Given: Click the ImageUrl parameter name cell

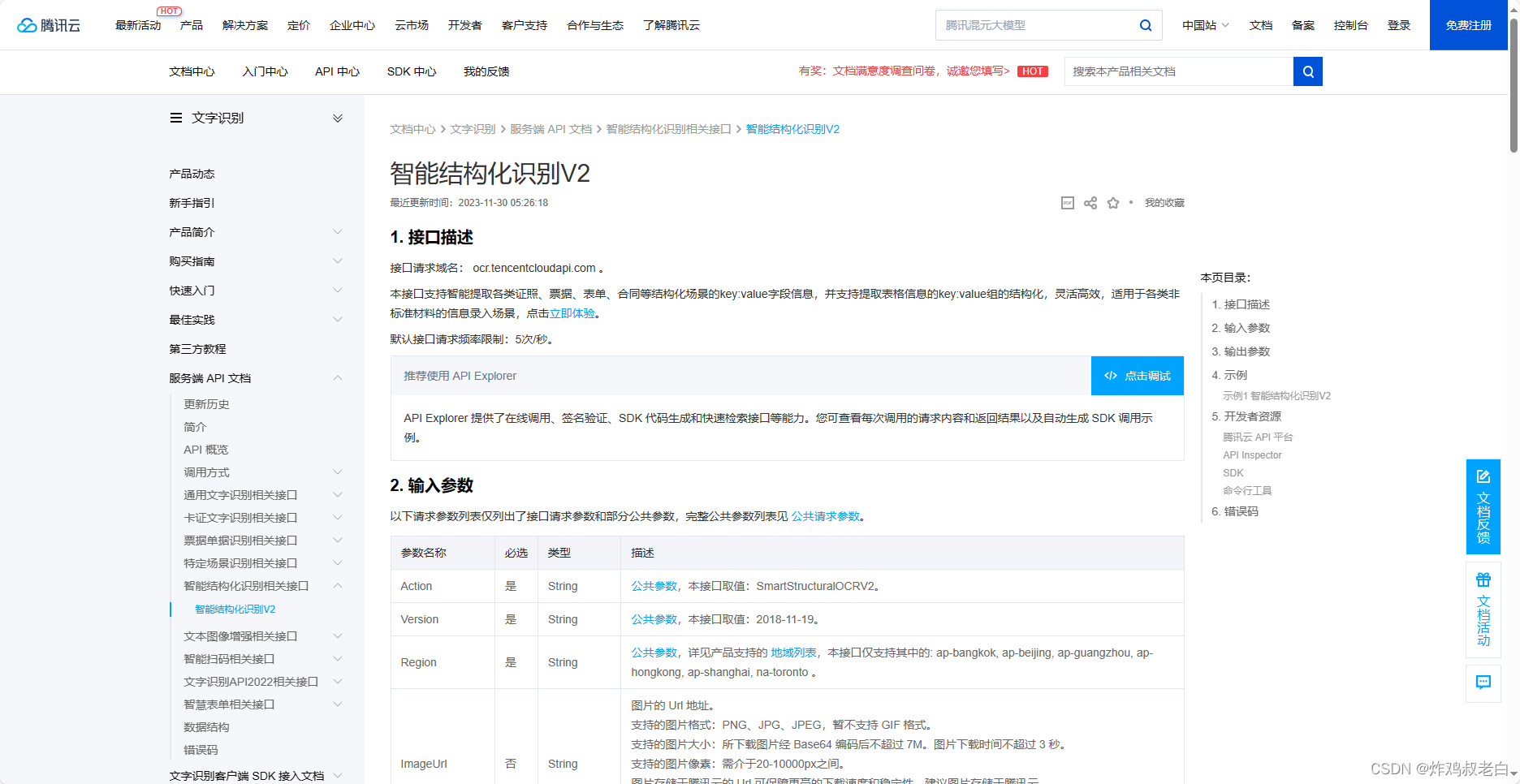Looking at the screenshot, I should pos(443,764).
